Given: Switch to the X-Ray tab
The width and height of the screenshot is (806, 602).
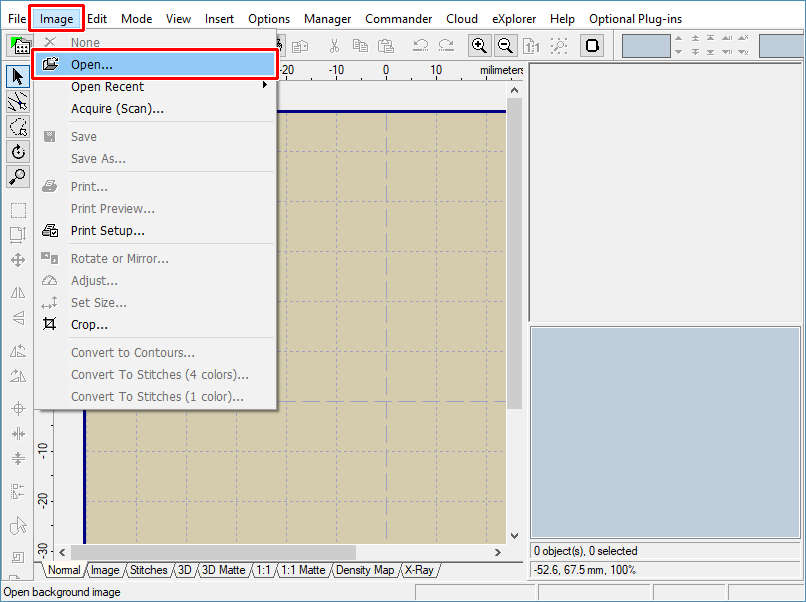Looking at the screenshot, I should pyautogui.click(x=419, y=570).
